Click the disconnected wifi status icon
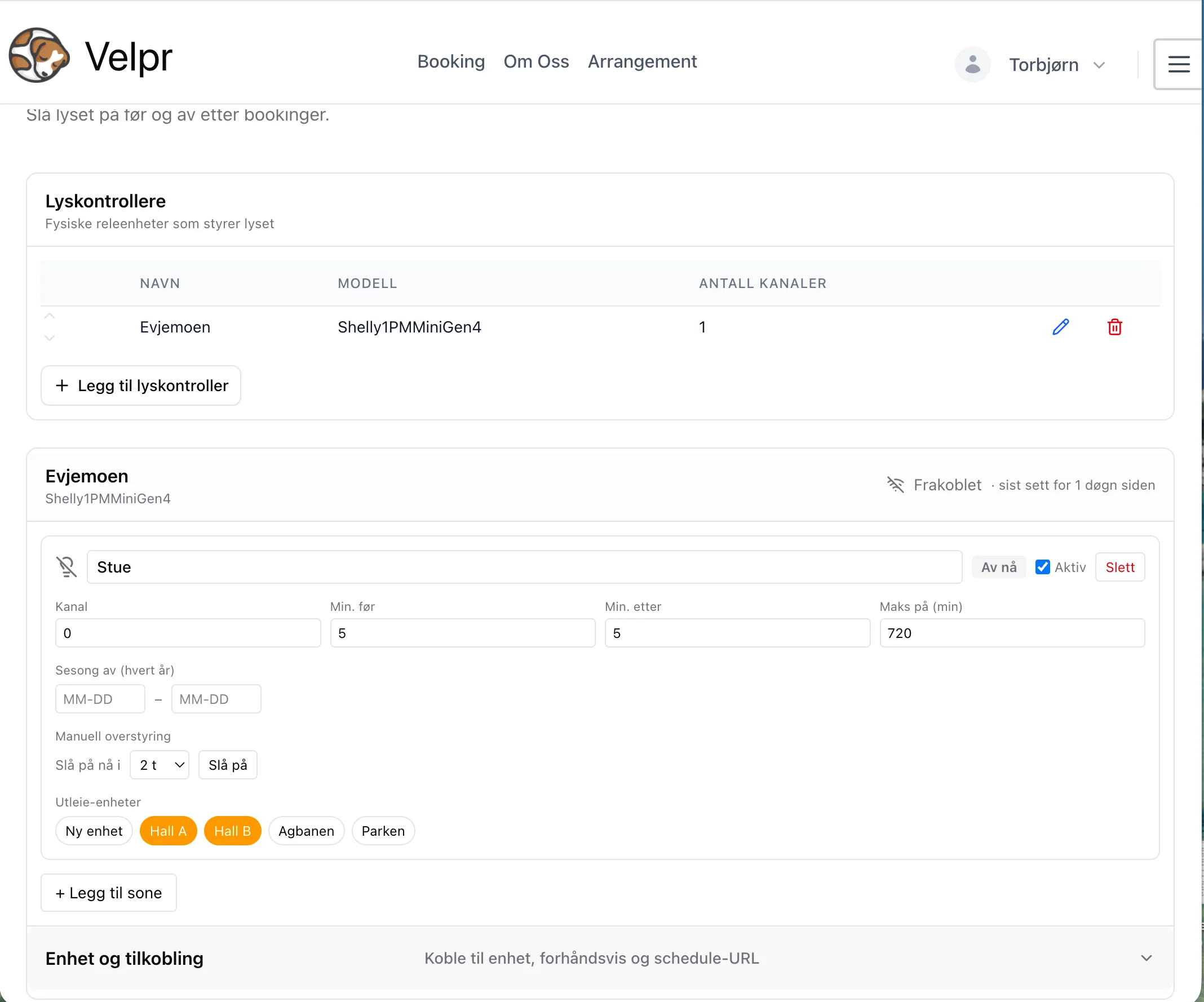1204x1002 pixels. (896, 485)
